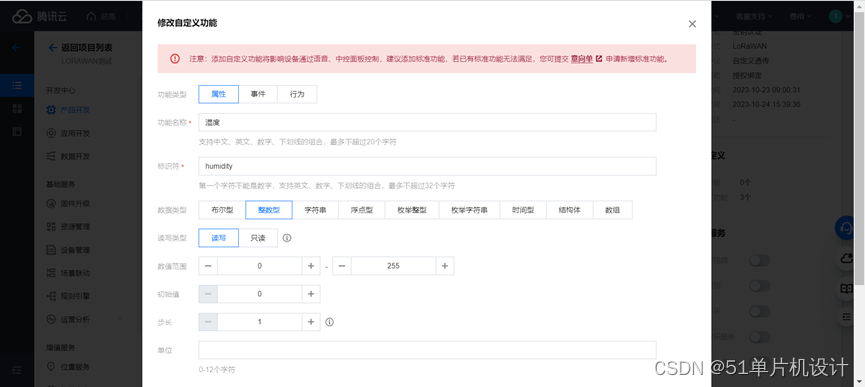Increase the range minimum value 0
Viewport: 865px width, 387px height.
tap(311, 266)
